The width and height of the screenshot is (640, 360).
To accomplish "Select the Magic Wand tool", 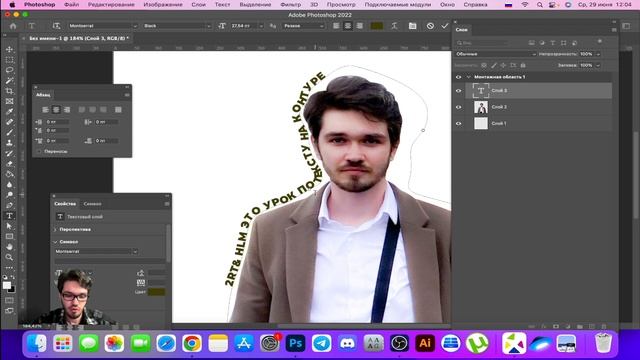I will click(9, 80).
